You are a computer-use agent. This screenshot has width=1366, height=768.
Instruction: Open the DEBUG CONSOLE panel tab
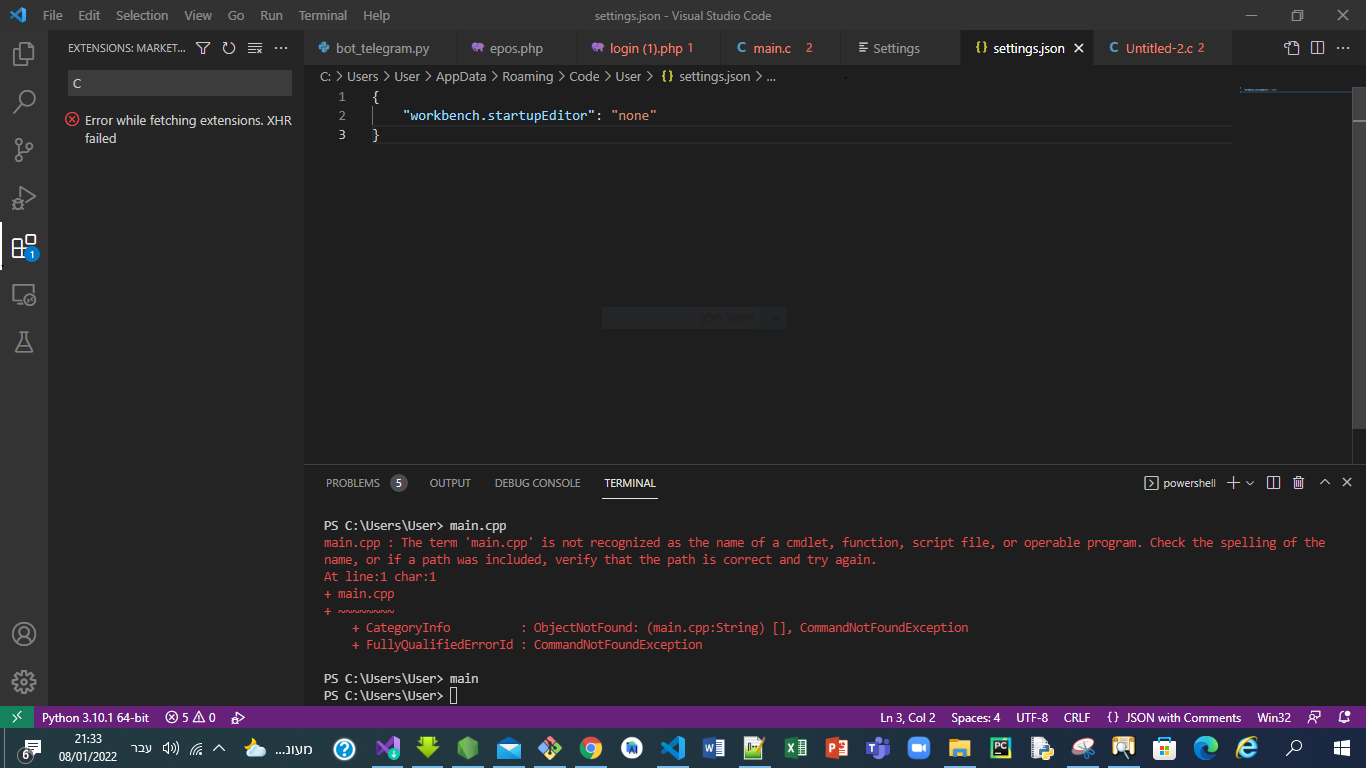click(x=537, y=483)
